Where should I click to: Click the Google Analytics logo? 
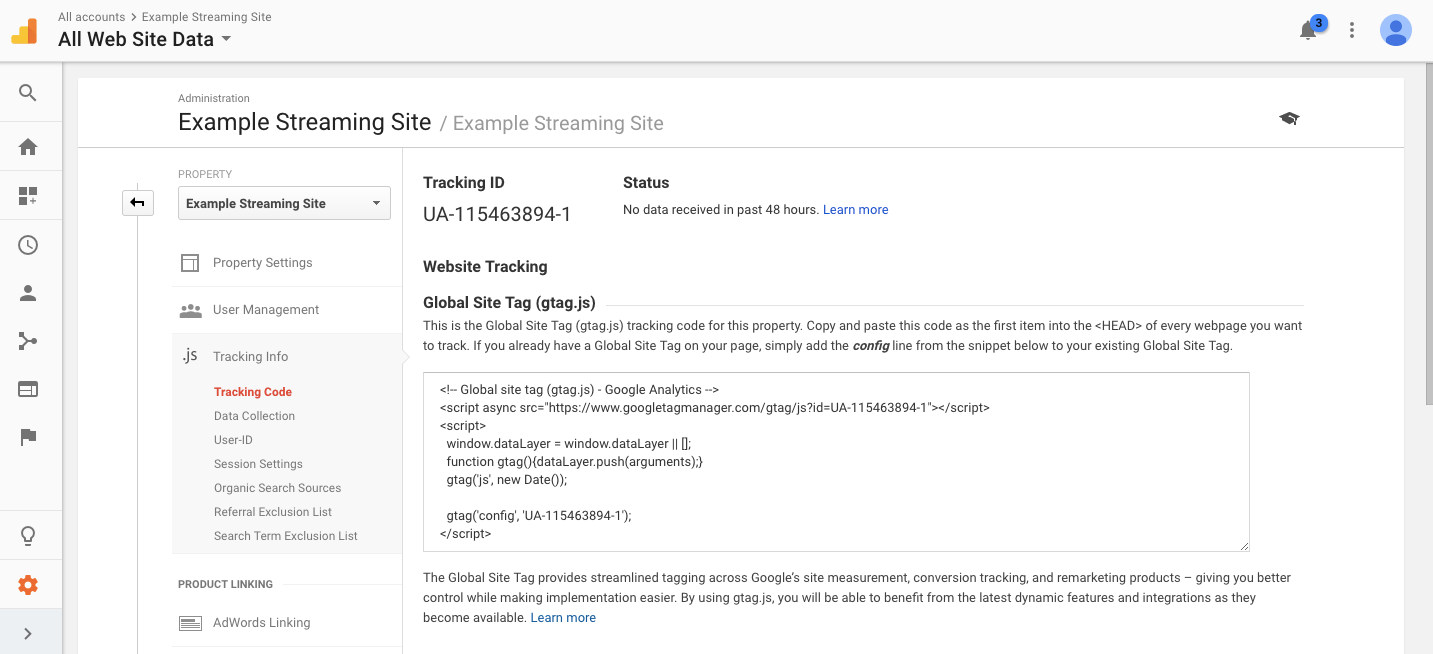[x=24, y=31]
